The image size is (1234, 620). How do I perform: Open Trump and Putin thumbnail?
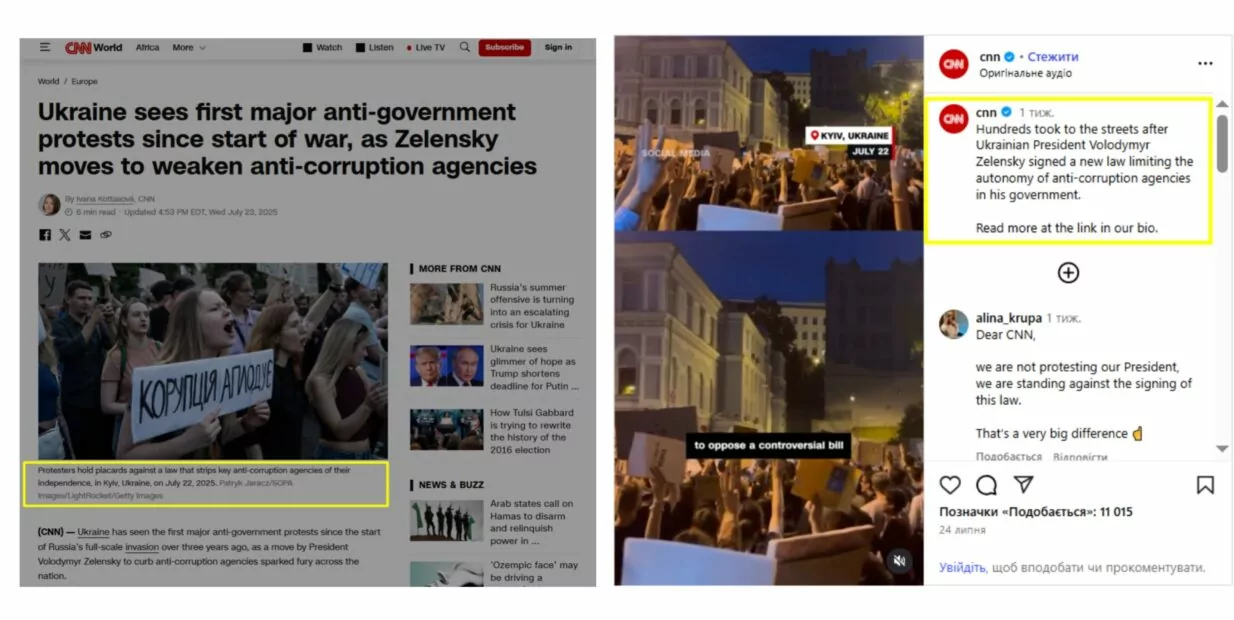(x=446, y=366)
